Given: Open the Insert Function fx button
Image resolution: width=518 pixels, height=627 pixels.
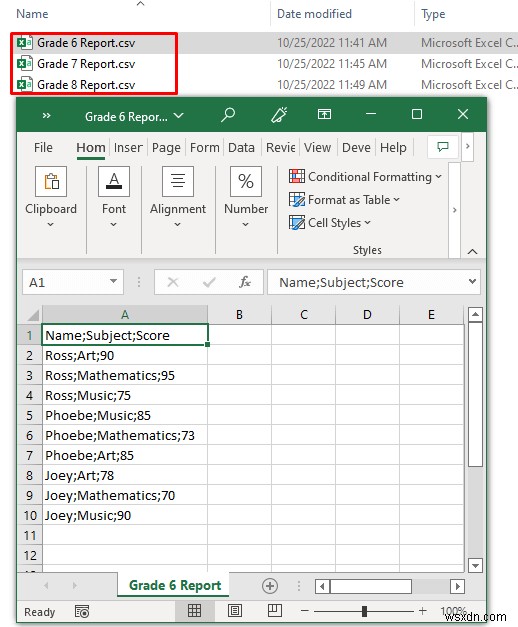Looking at the screenshot, I should 245,282.
